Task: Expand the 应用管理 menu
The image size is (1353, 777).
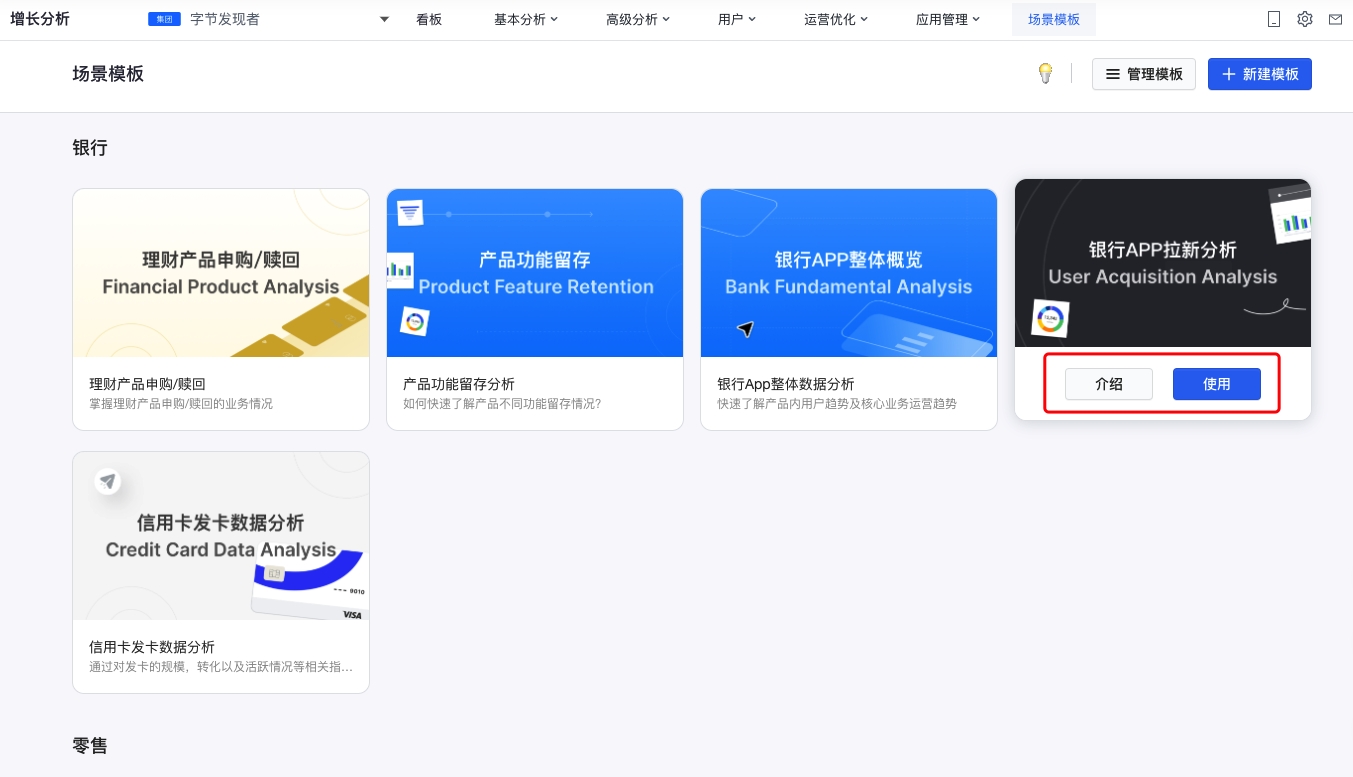Action: tap(948, 19)
